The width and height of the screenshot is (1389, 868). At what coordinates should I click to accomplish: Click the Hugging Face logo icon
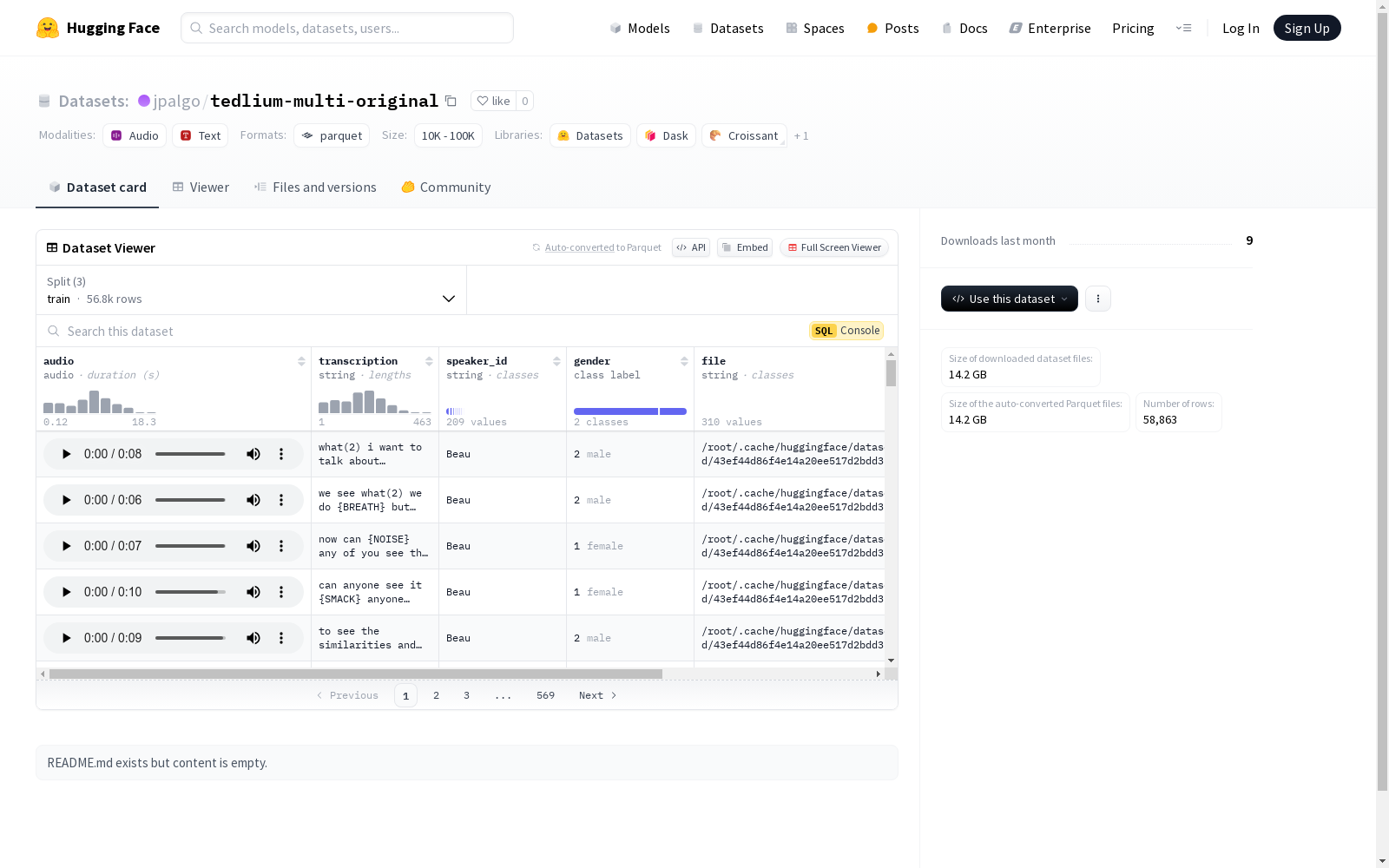(x=48, y=28)
